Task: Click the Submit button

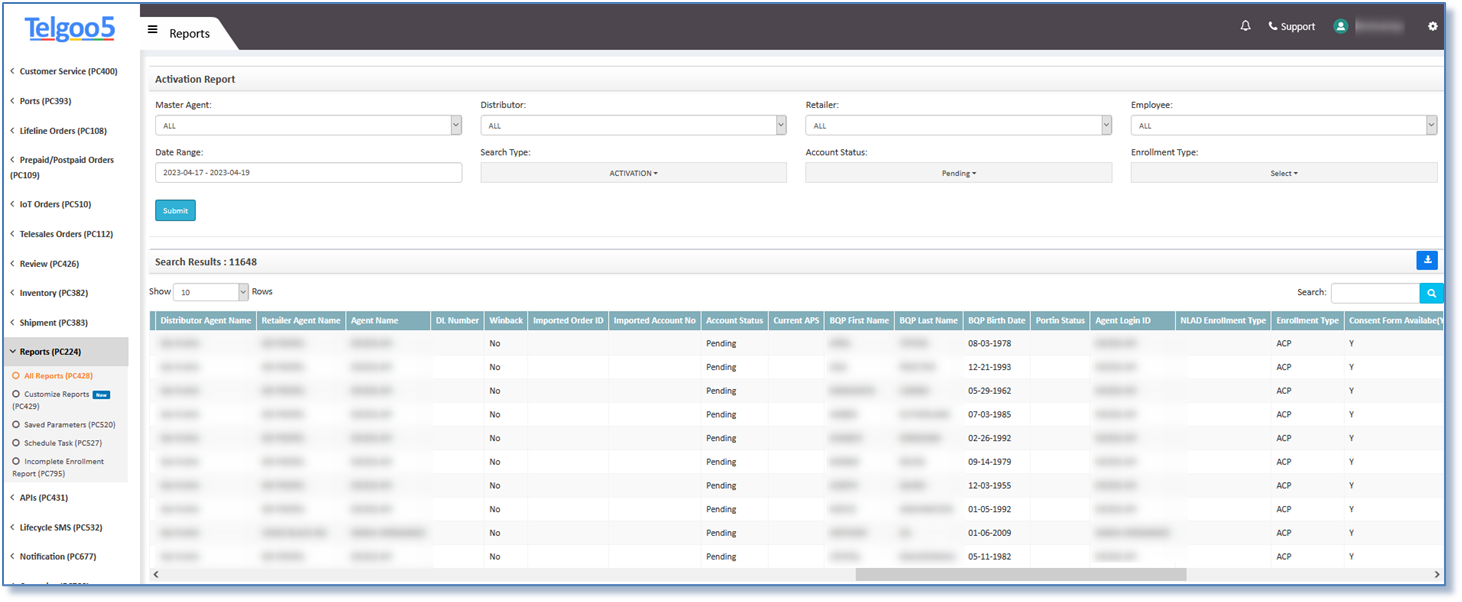Action: pos(175,211)
